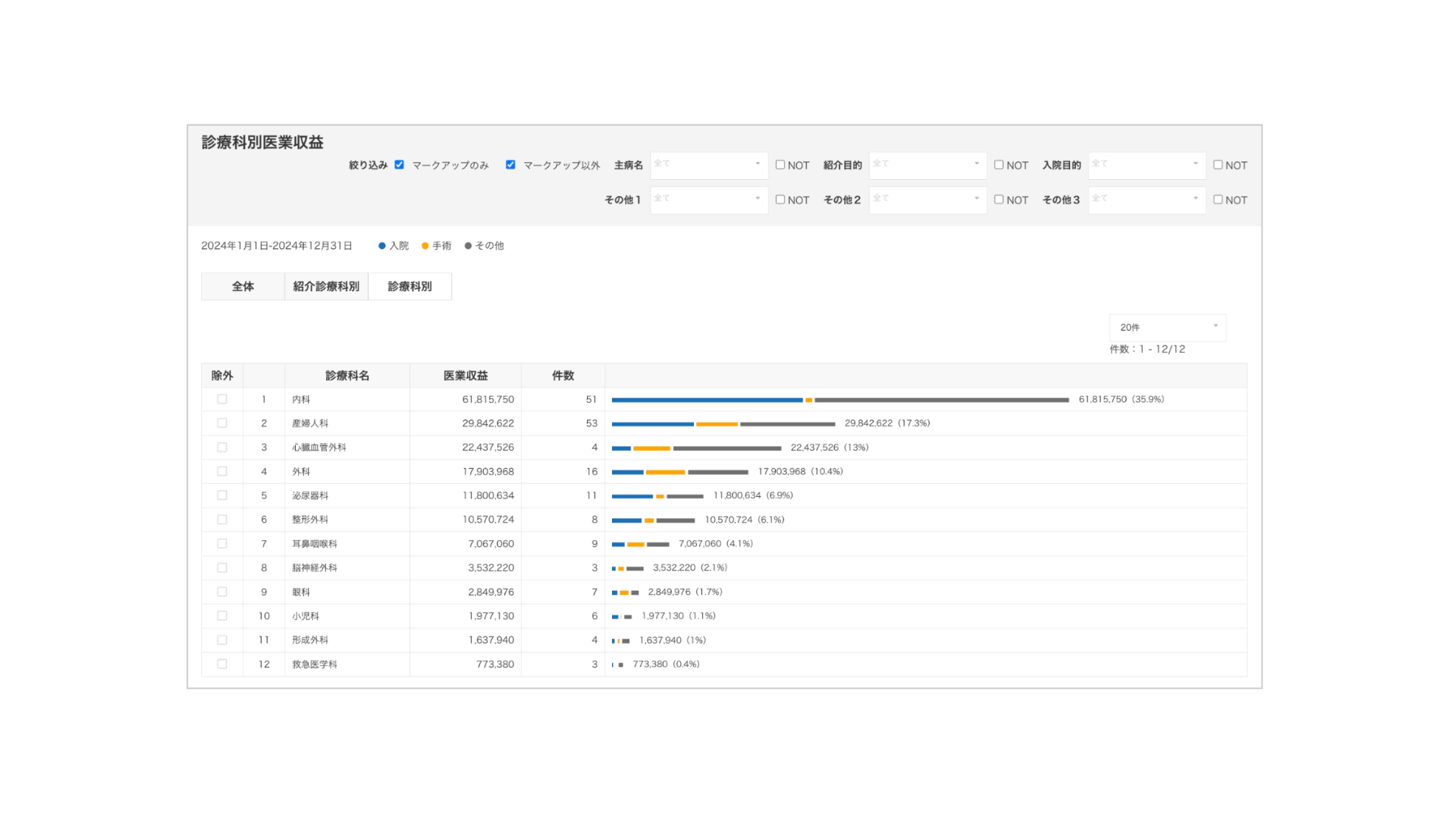Click the gray その他 legend marker
Screen dimensions: 1456x814
(x=468, y=246)
